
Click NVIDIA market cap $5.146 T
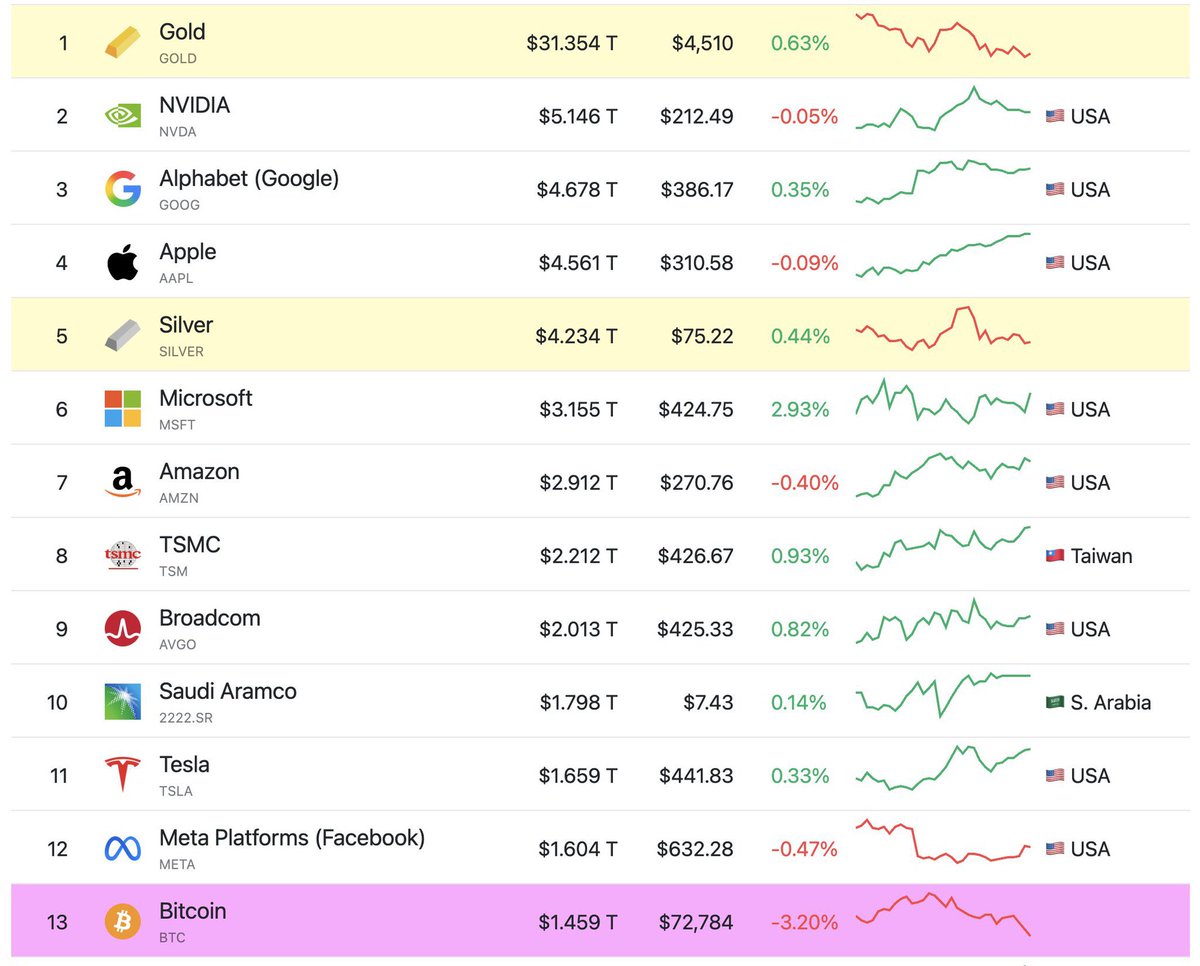pos(578,116)
